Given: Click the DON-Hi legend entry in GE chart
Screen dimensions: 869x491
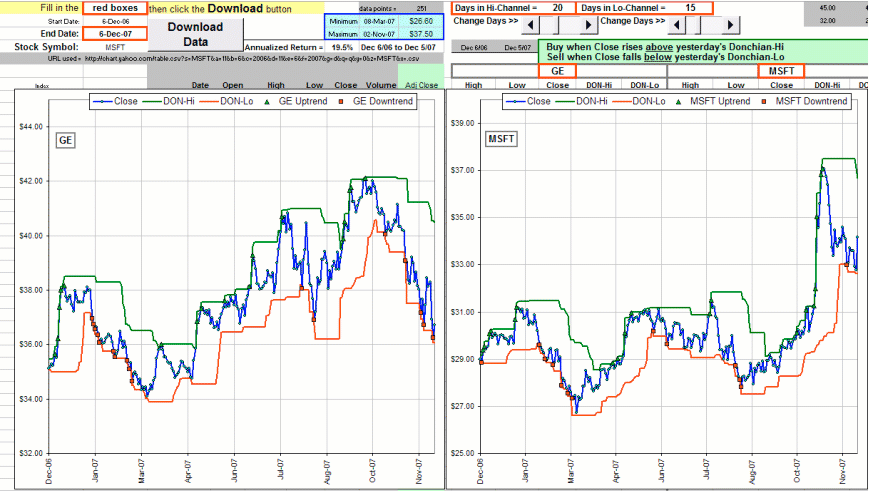Looking at the screenshot, I should coord(169,101).
